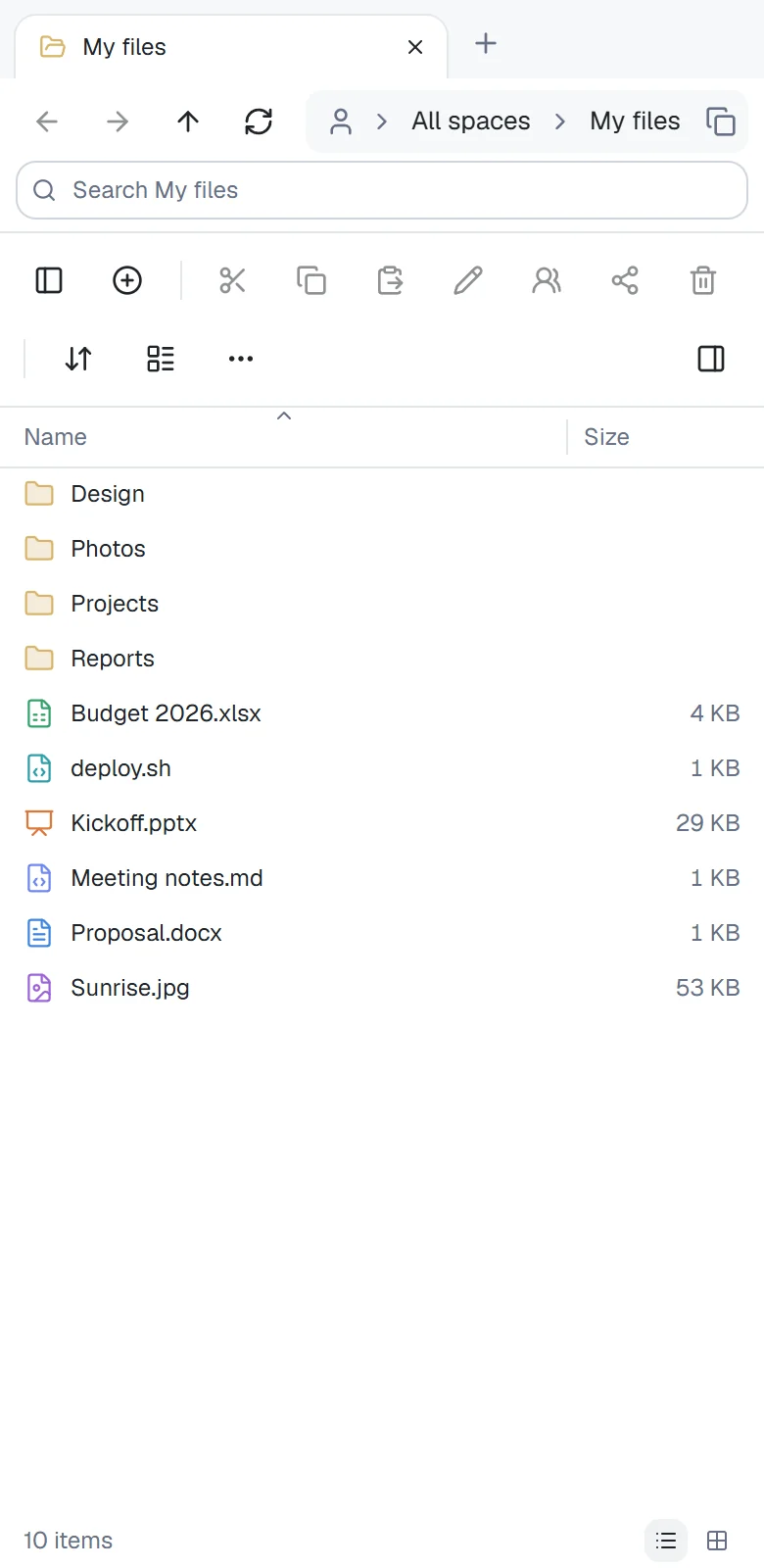Select the Photos folder
Viewport: 764px width, 1568px height.
tap(382, 549)
